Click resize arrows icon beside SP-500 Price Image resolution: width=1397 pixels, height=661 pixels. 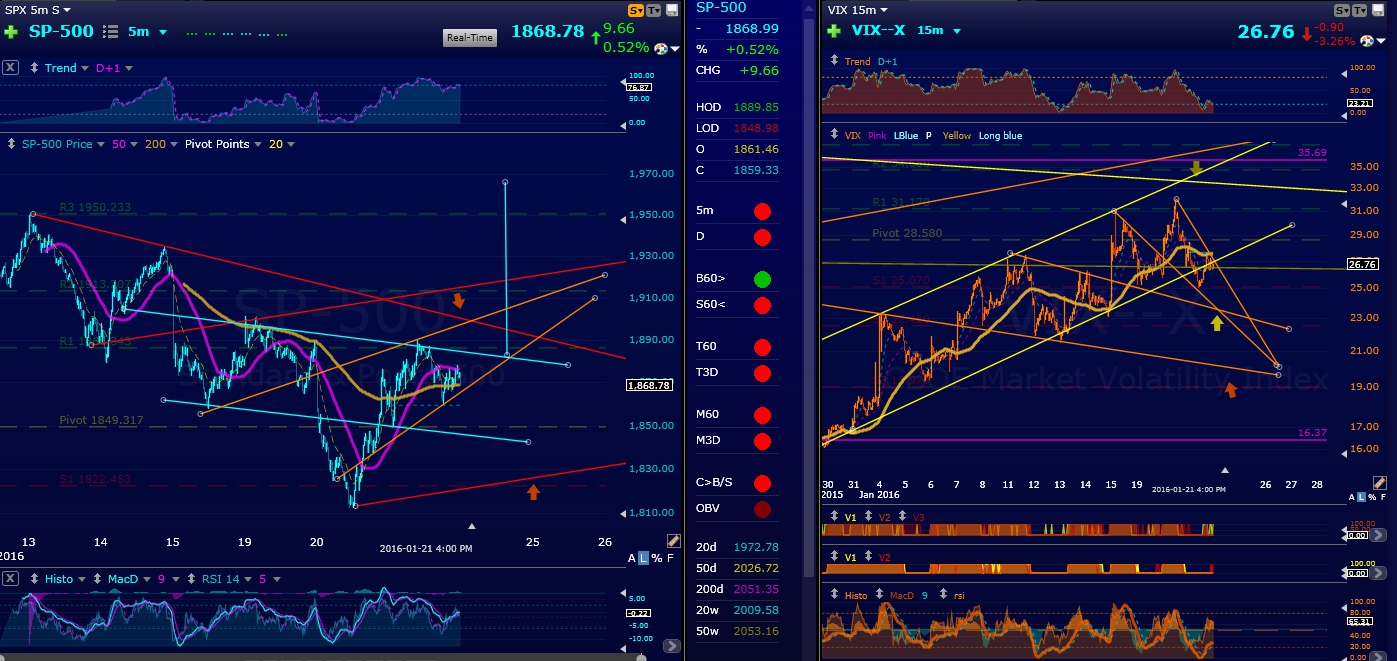12,144
